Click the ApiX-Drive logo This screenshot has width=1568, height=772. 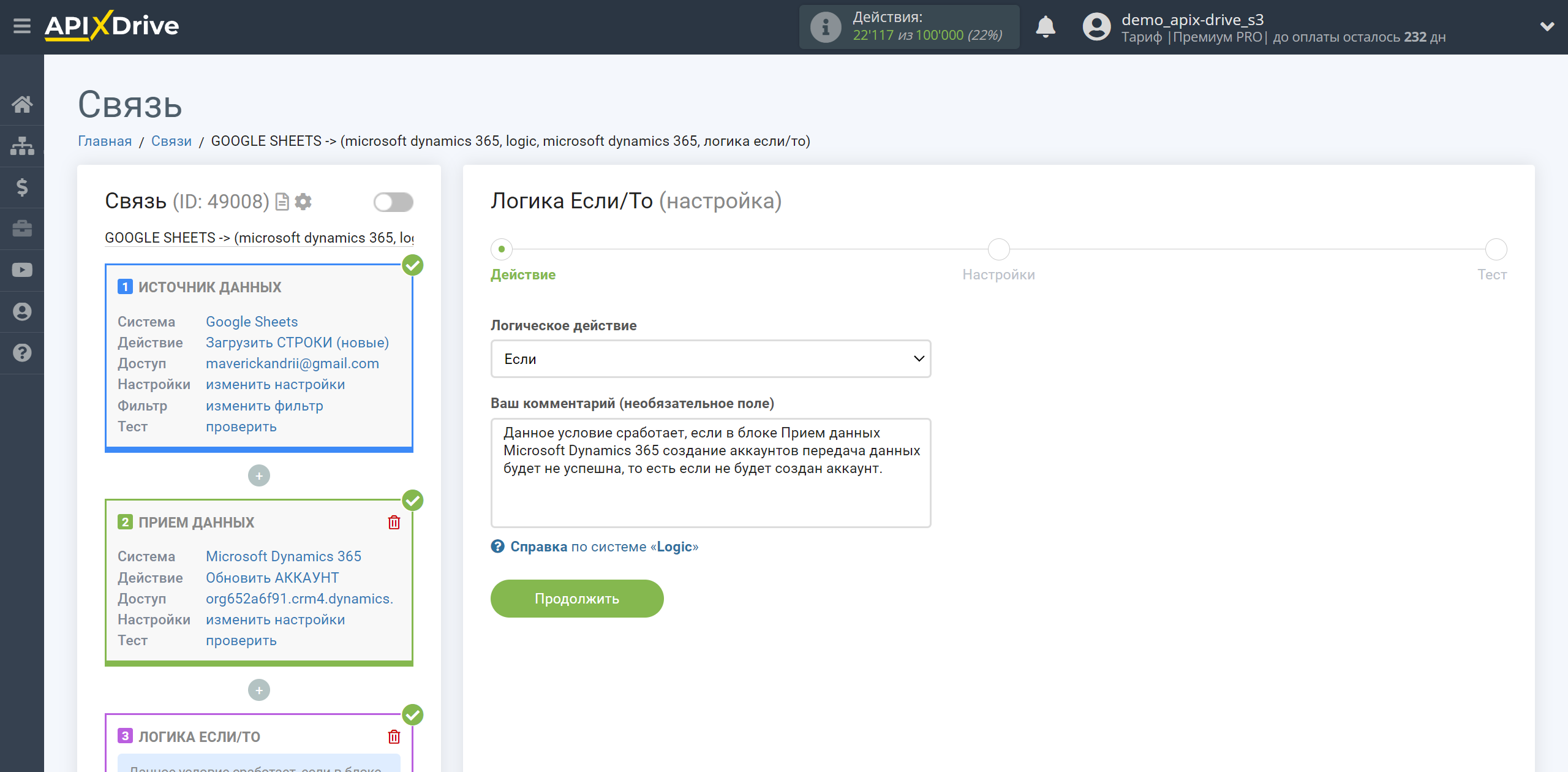pos(111,26)
